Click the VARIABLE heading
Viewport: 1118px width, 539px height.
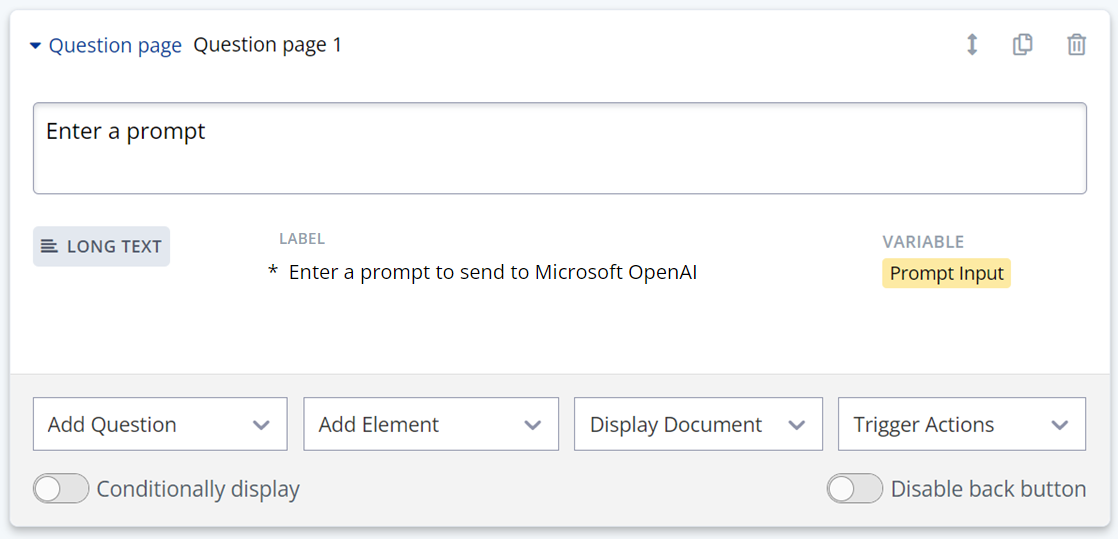[x=922, y=242]
